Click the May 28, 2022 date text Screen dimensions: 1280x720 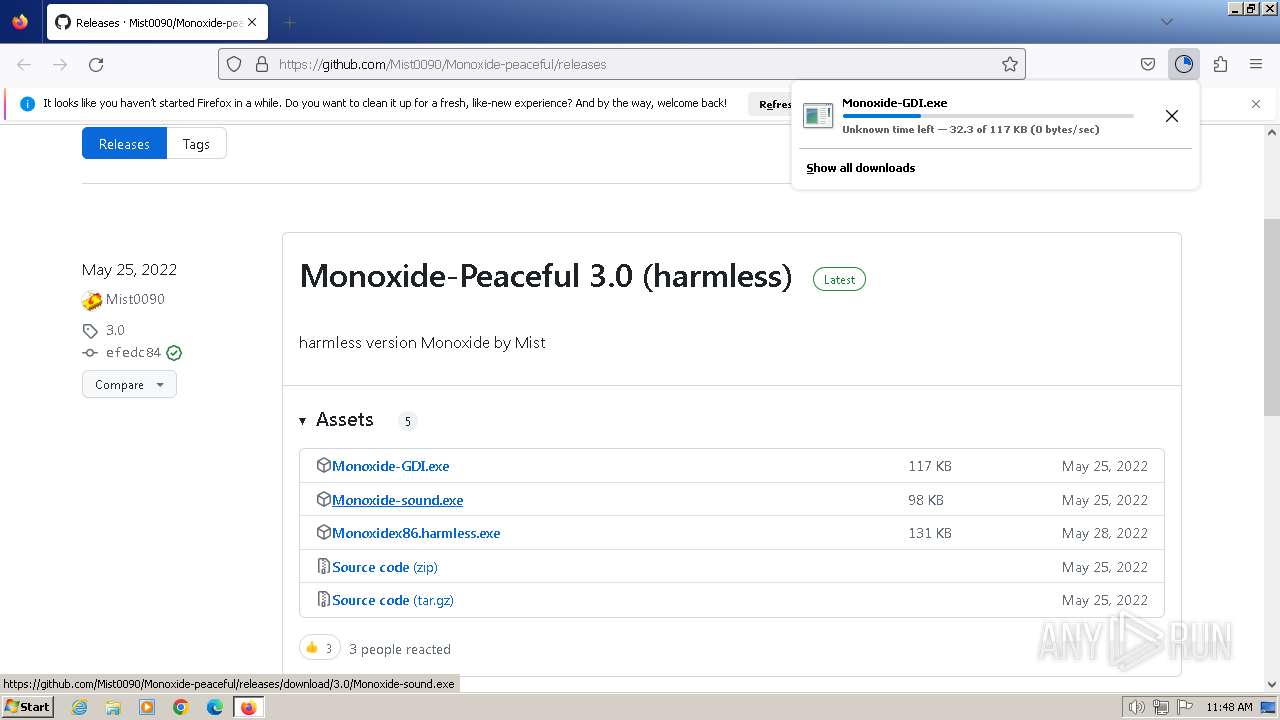(x=1105, y=533)
